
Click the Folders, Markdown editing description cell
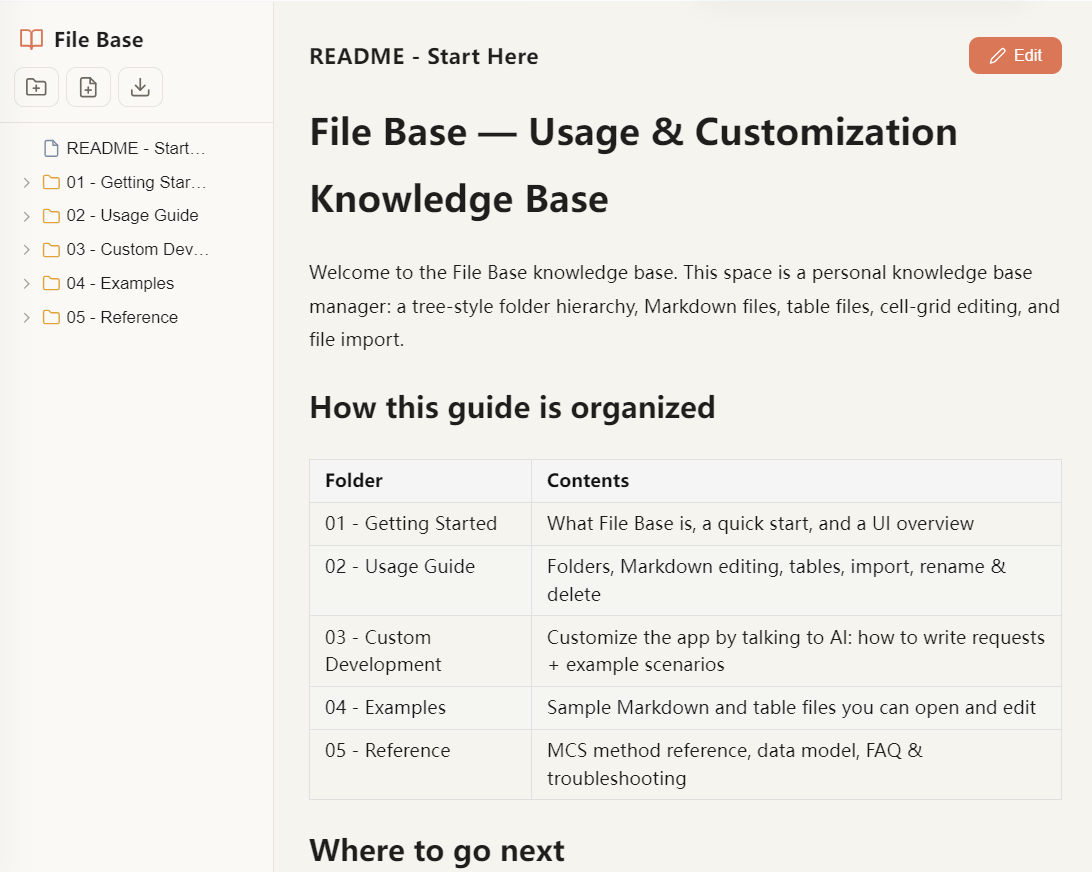point(796,580)
